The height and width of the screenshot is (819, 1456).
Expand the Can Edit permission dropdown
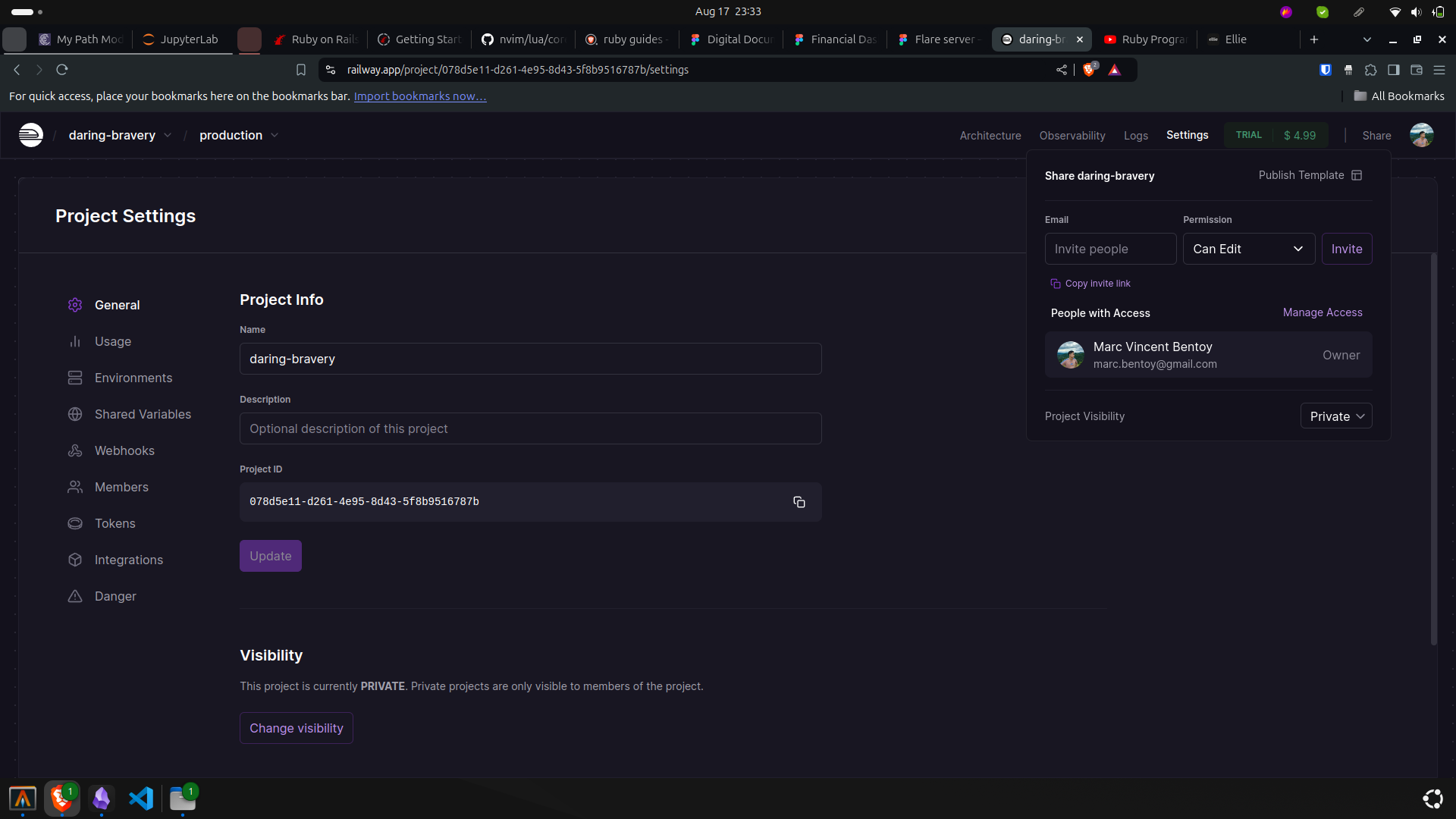tap(1248, 249)
